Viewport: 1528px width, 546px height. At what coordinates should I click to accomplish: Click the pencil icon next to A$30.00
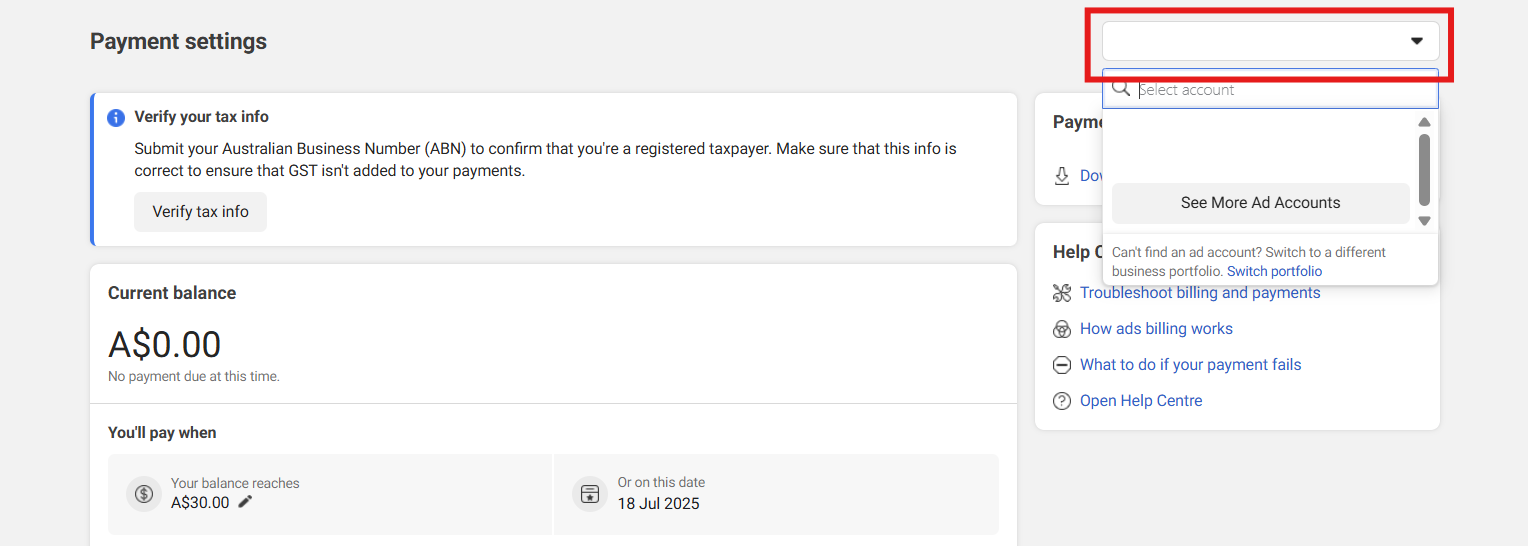point(245,502)
